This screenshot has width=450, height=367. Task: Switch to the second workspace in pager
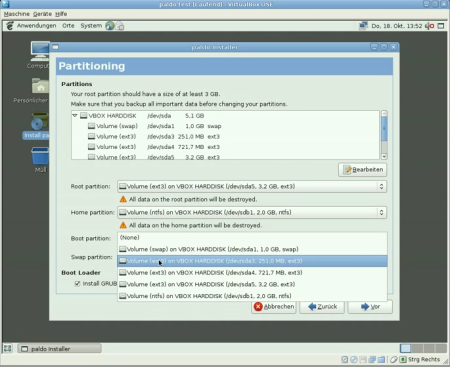pos(417,348)
